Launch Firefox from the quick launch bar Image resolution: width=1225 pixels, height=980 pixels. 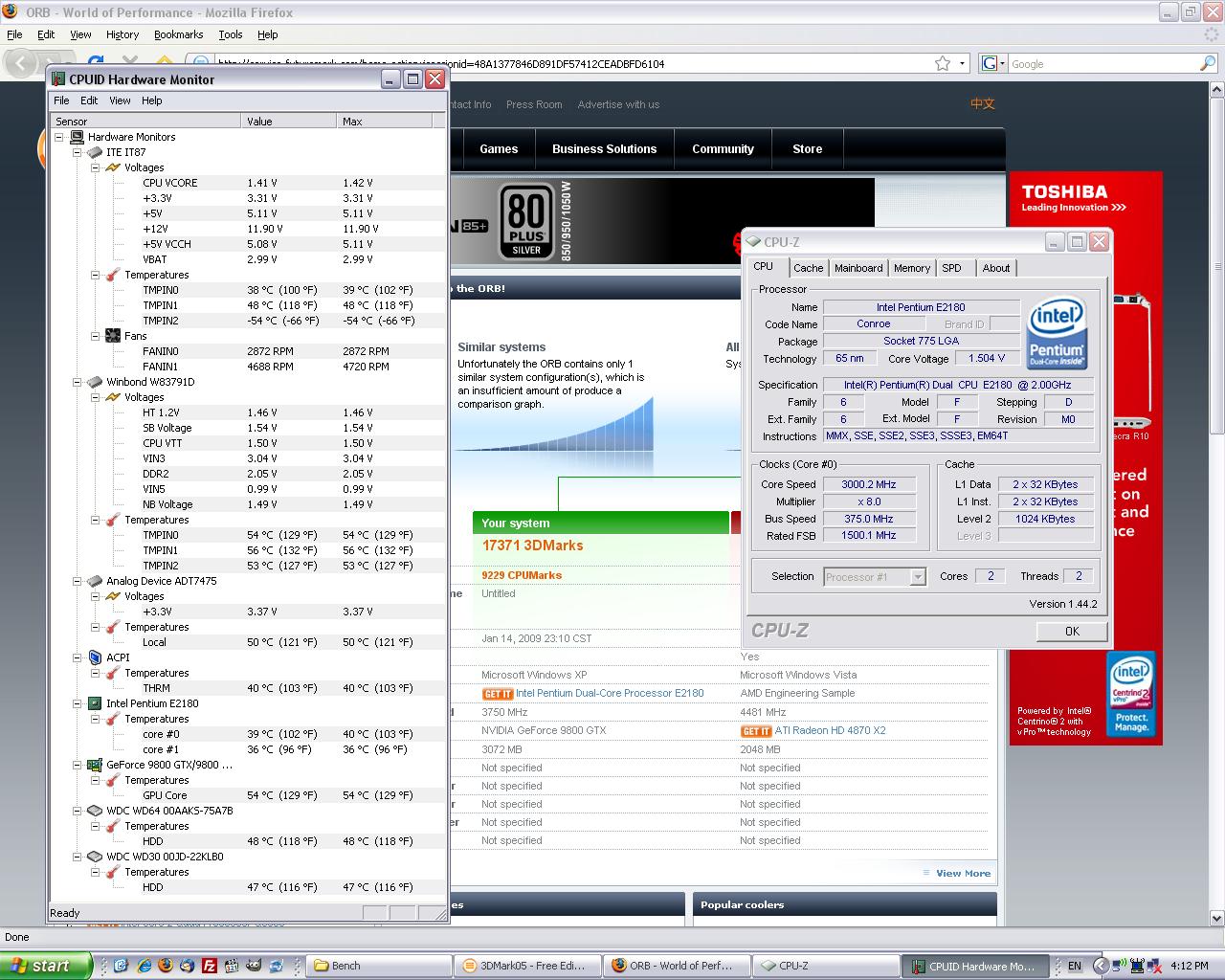165,966
